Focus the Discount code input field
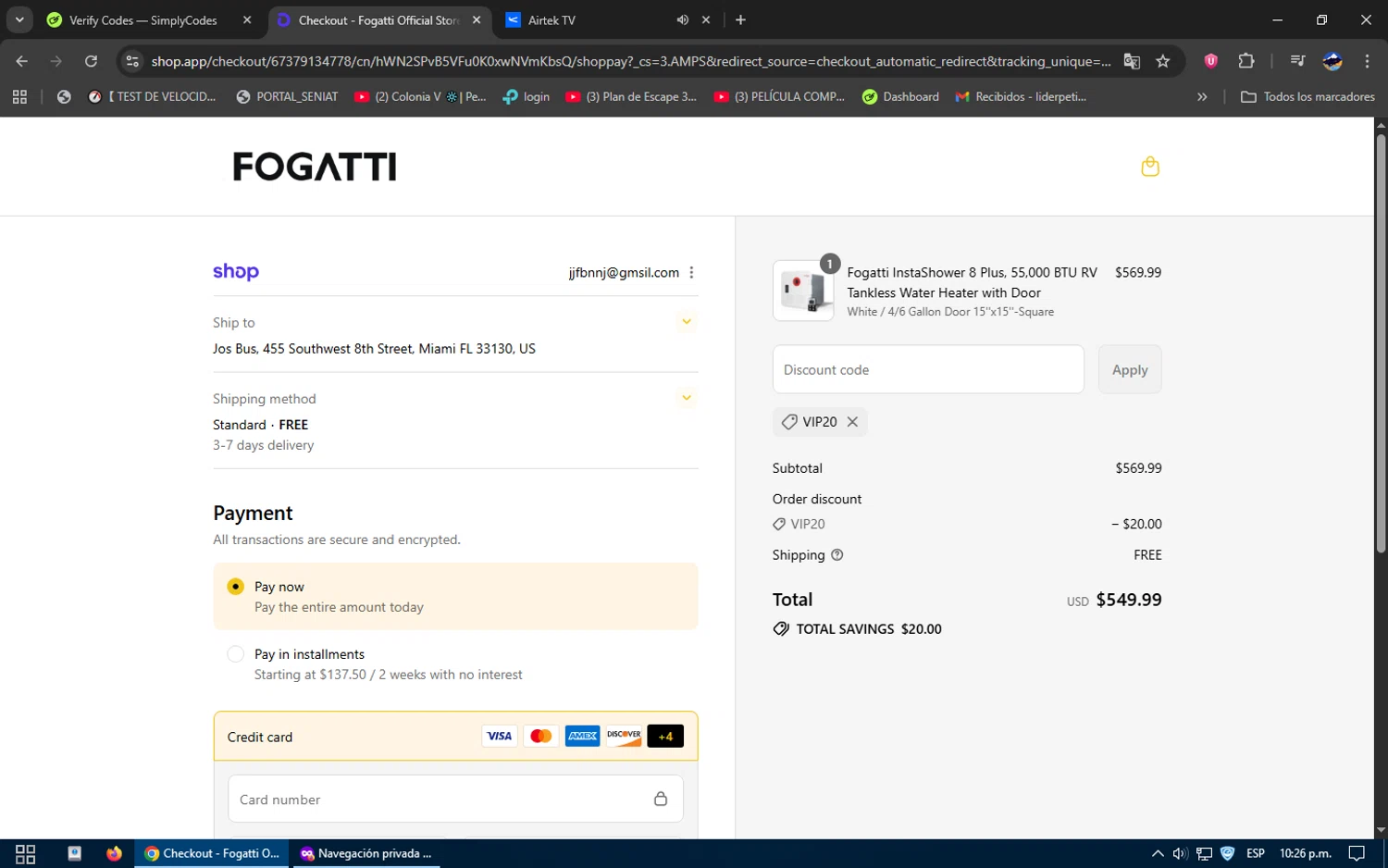Image resolution: width=1388 pixels, height=868 pixels. [x=928, y=369]
